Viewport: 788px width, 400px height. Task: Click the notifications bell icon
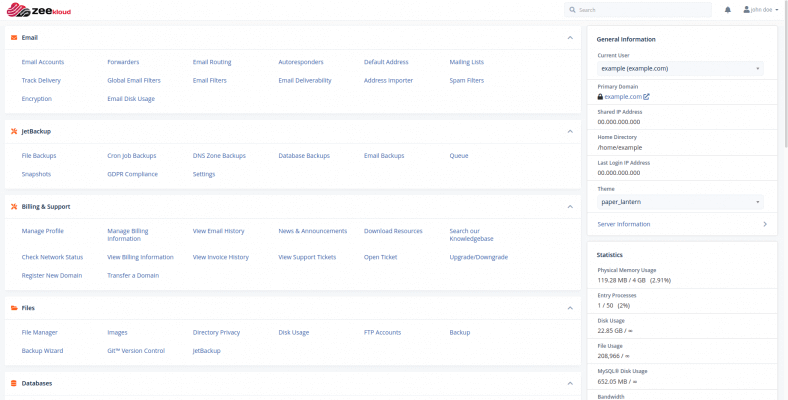(727, 10)
